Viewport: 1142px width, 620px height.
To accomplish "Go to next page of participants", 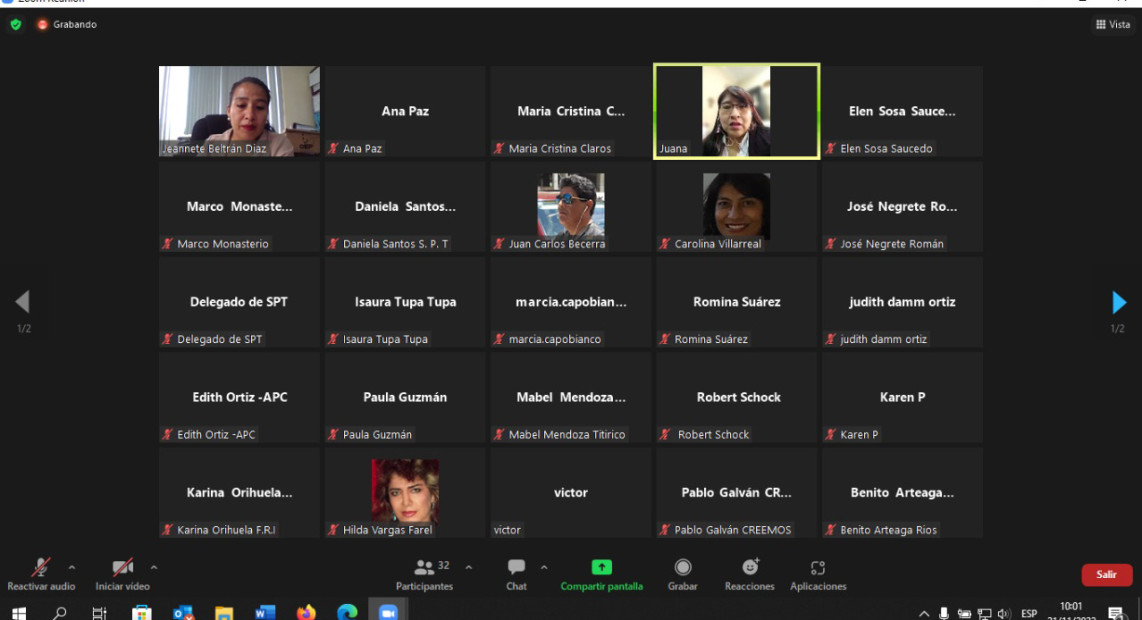I will 1119,302.
